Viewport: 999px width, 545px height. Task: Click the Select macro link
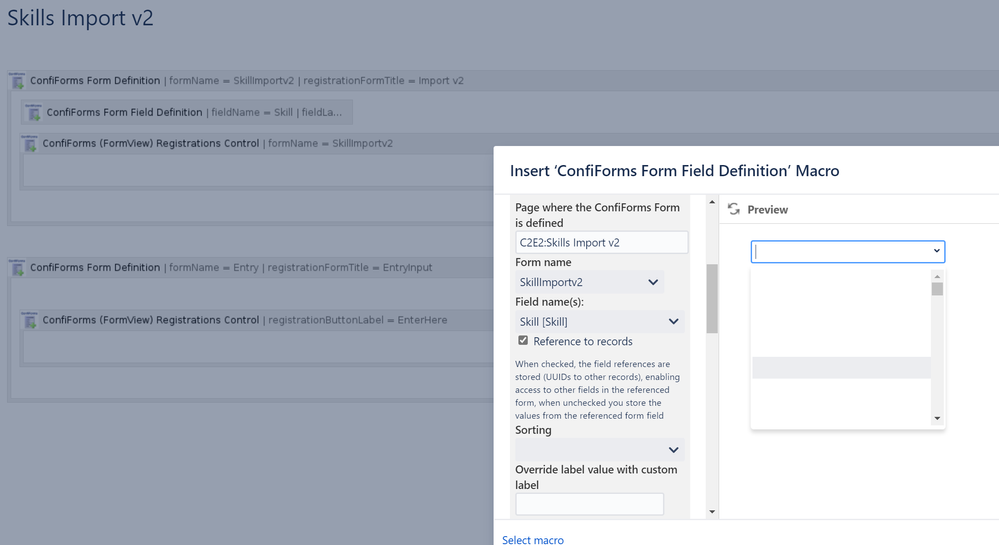pos(533,539)
